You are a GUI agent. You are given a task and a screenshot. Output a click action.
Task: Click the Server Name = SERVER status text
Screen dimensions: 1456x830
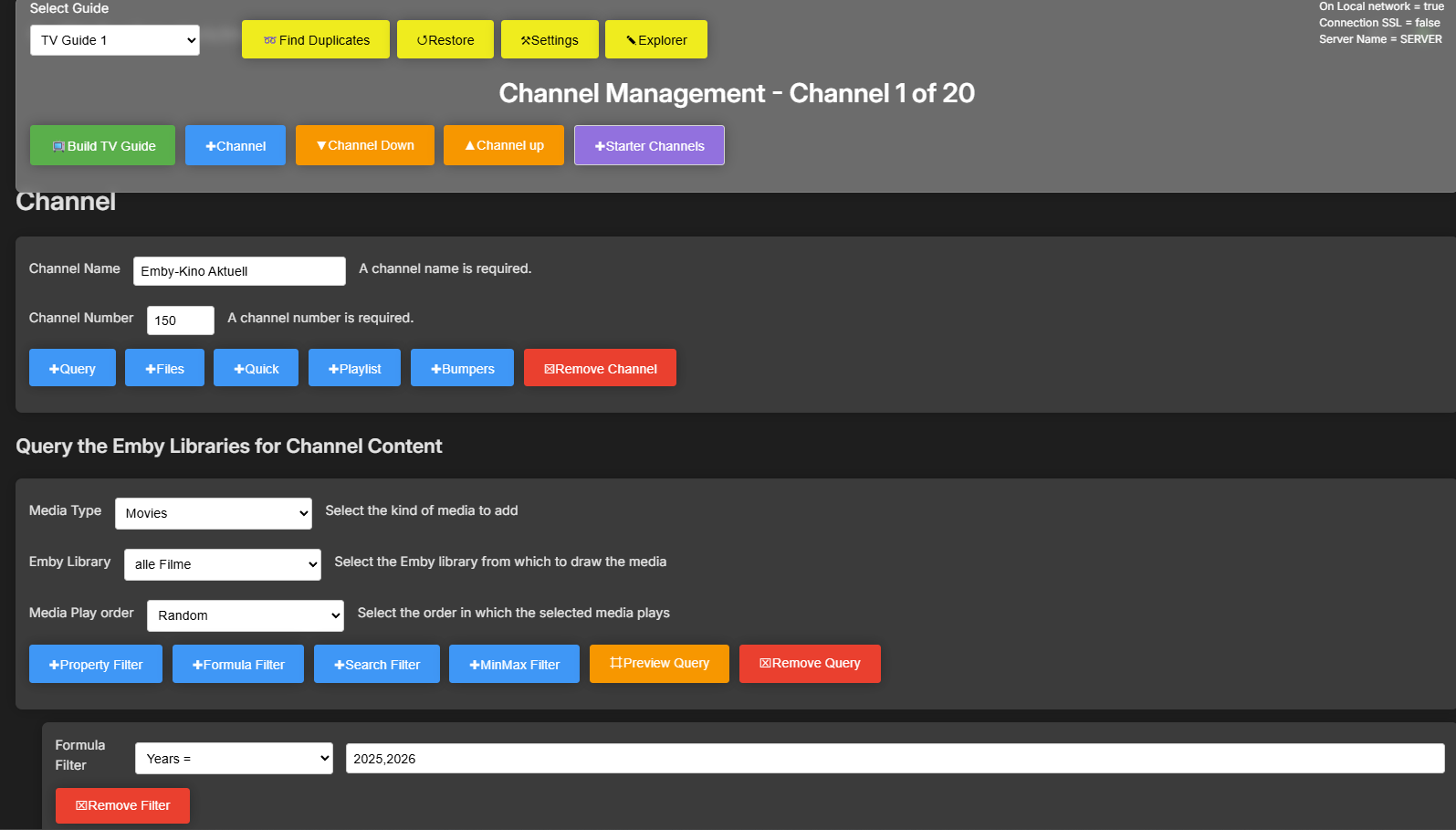coord(1380,39)
